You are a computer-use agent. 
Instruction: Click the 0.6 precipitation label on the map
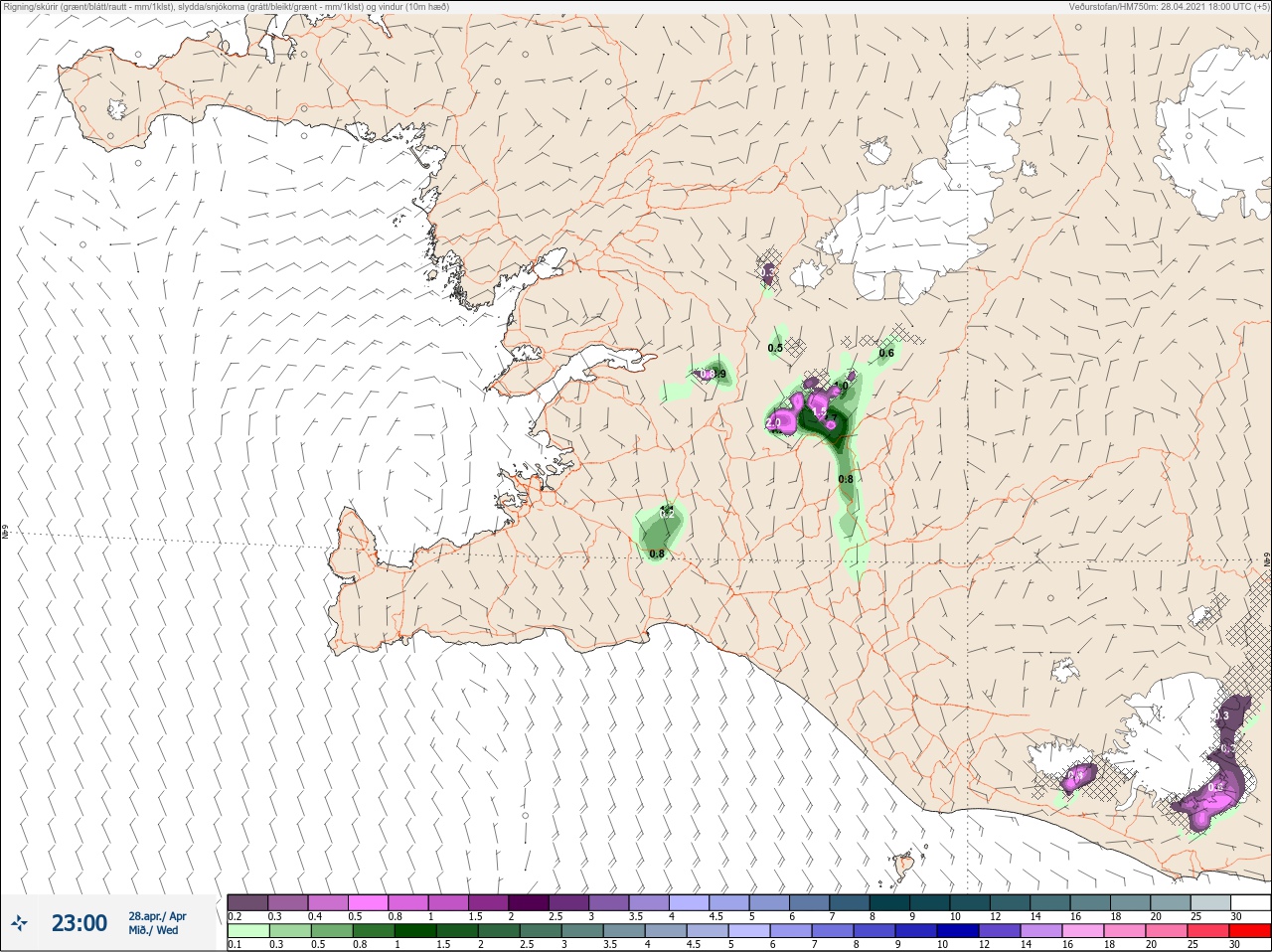pyautogui.click(x=886, y=353)
